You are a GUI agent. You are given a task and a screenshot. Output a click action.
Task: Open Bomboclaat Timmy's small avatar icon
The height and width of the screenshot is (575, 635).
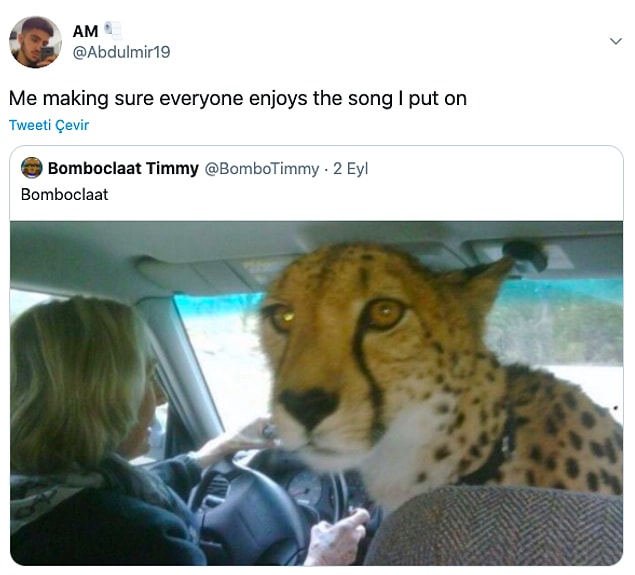click(32, 168)
